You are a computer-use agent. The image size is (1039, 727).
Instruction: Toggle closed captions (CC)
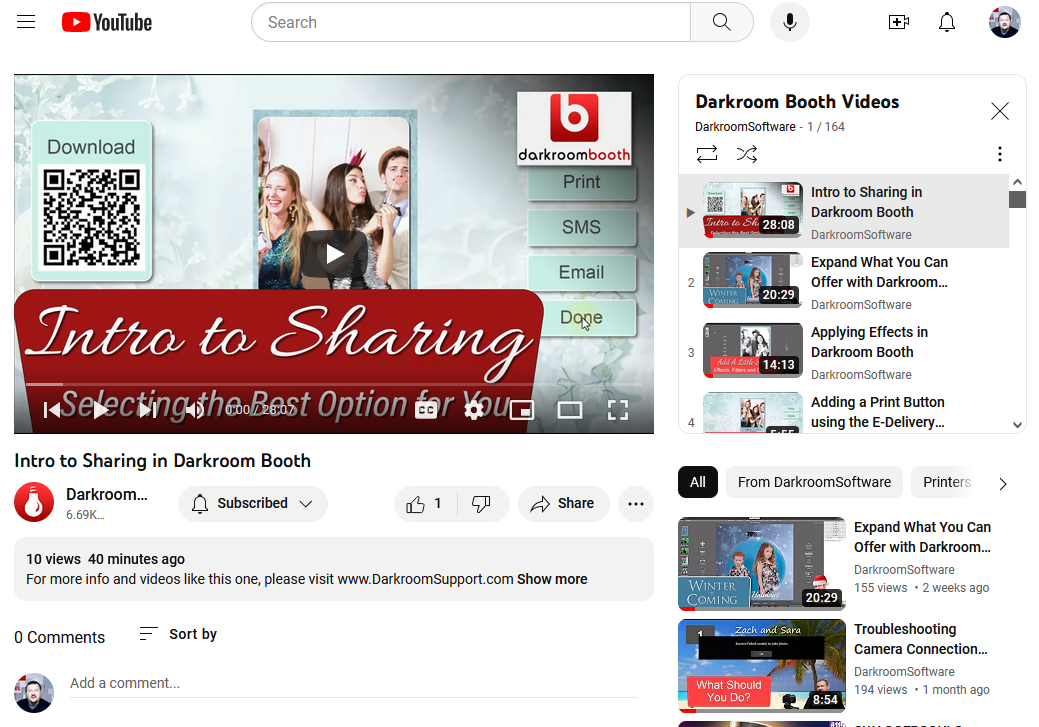(426, 410)
